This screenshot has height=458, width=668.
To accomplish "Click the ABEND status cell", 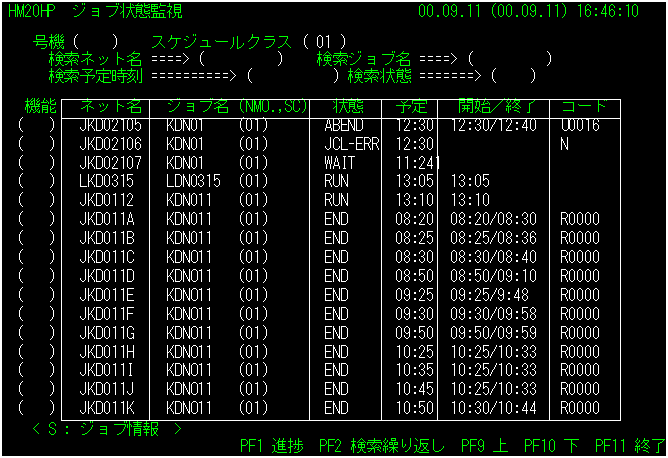I will click(346, 125).
